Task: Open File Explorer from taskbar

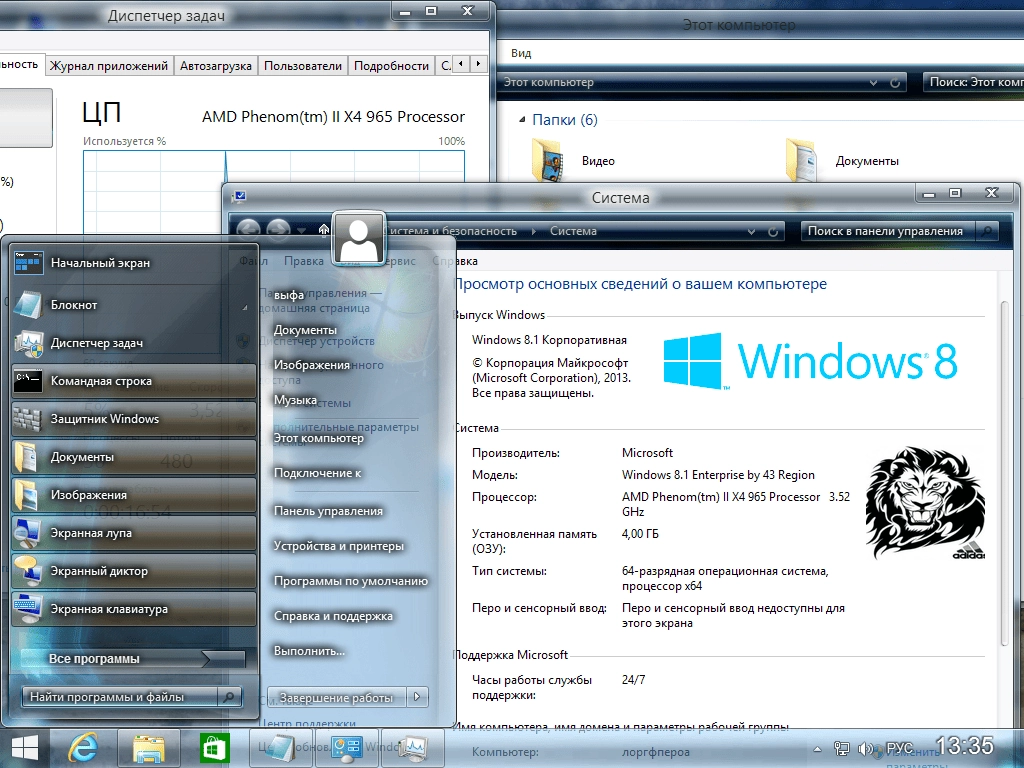Action: click(149, 748)
